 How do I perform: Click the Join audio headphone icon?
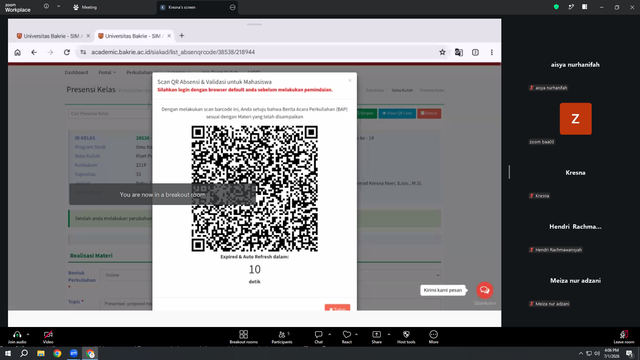[17, 334]
